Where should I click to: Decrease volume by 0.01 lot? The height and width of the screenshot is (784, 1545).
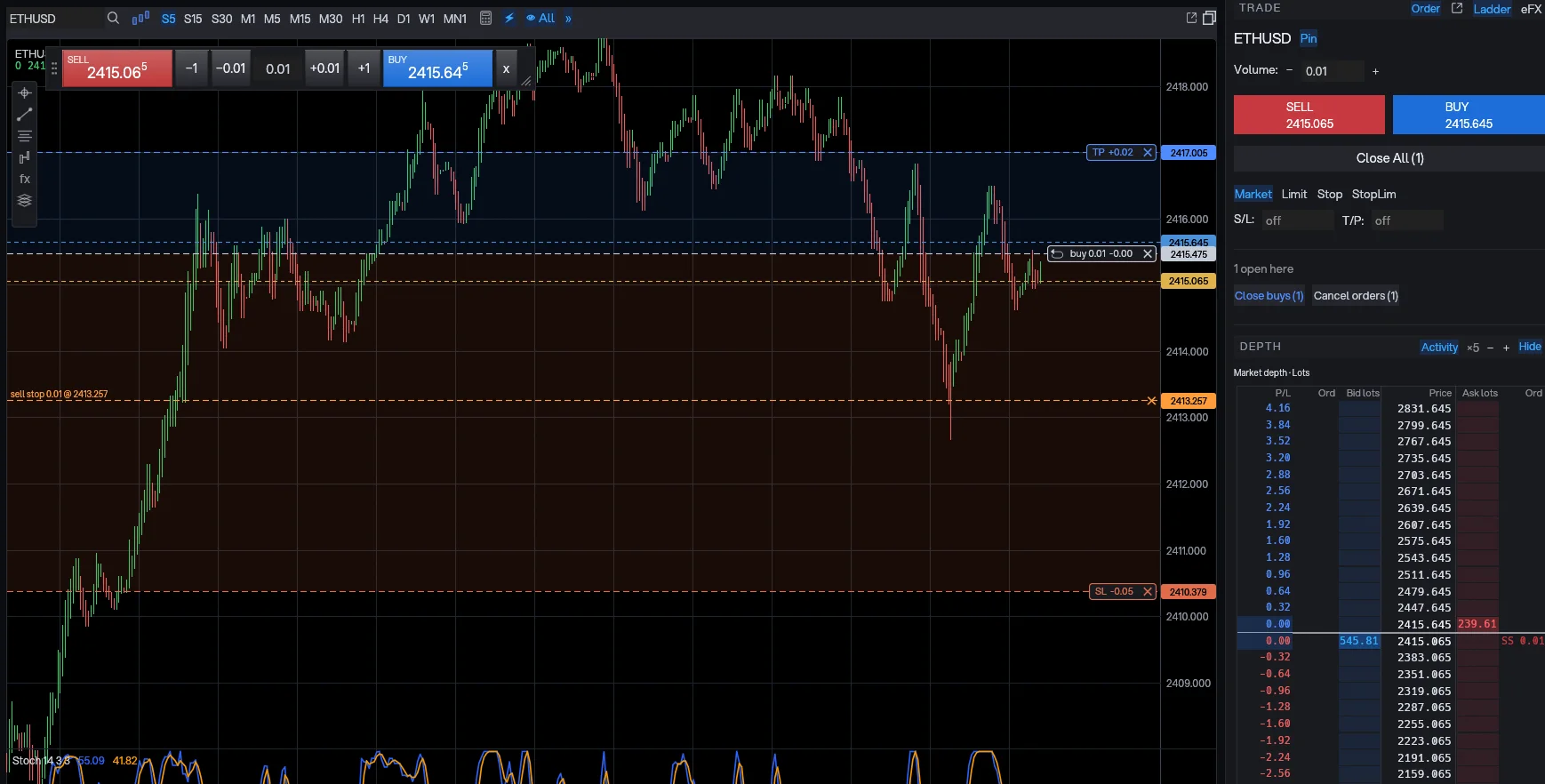(230, 68)
